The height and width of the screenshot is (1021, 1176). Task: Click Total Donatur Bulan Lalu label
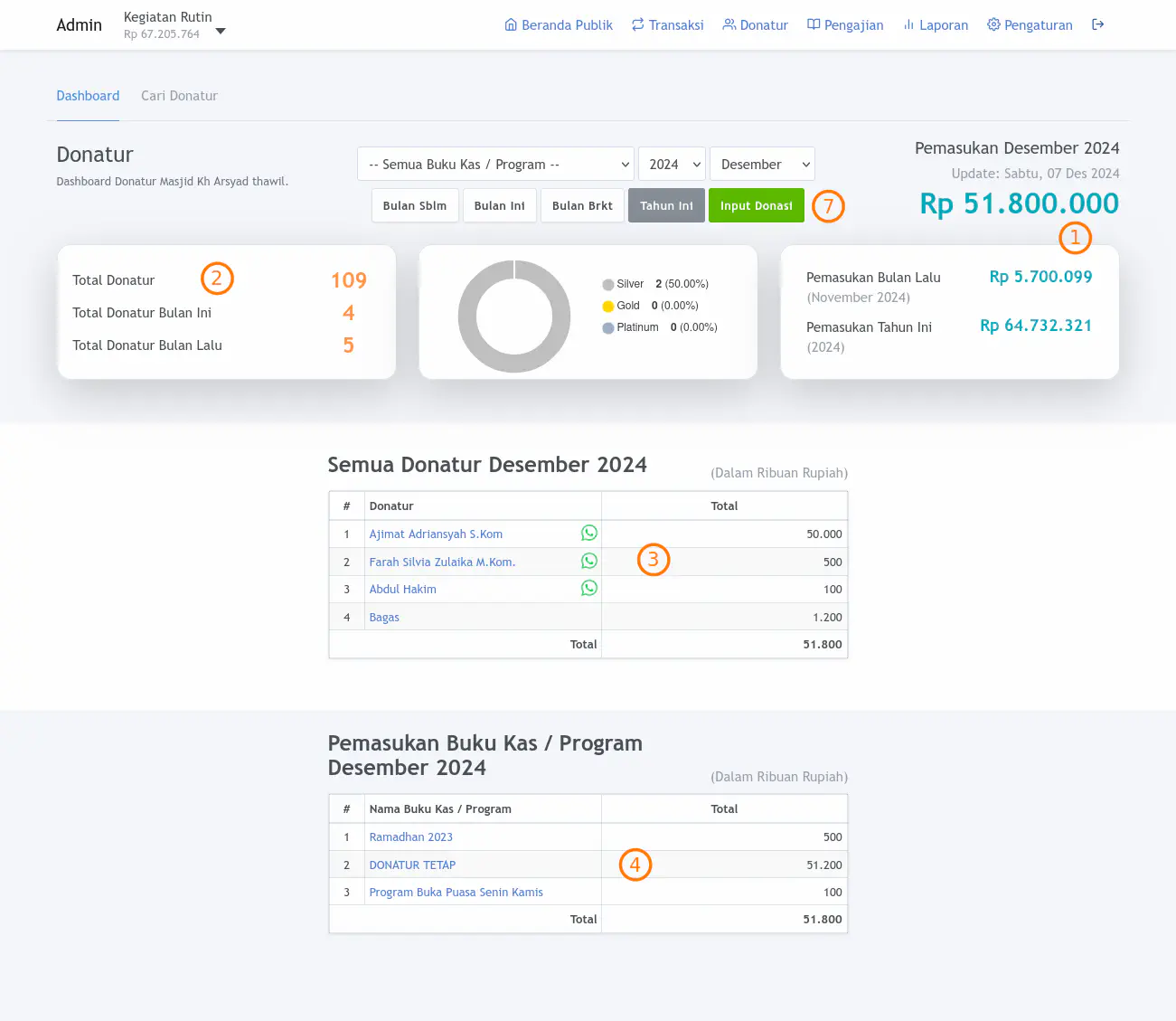(147, 345)
